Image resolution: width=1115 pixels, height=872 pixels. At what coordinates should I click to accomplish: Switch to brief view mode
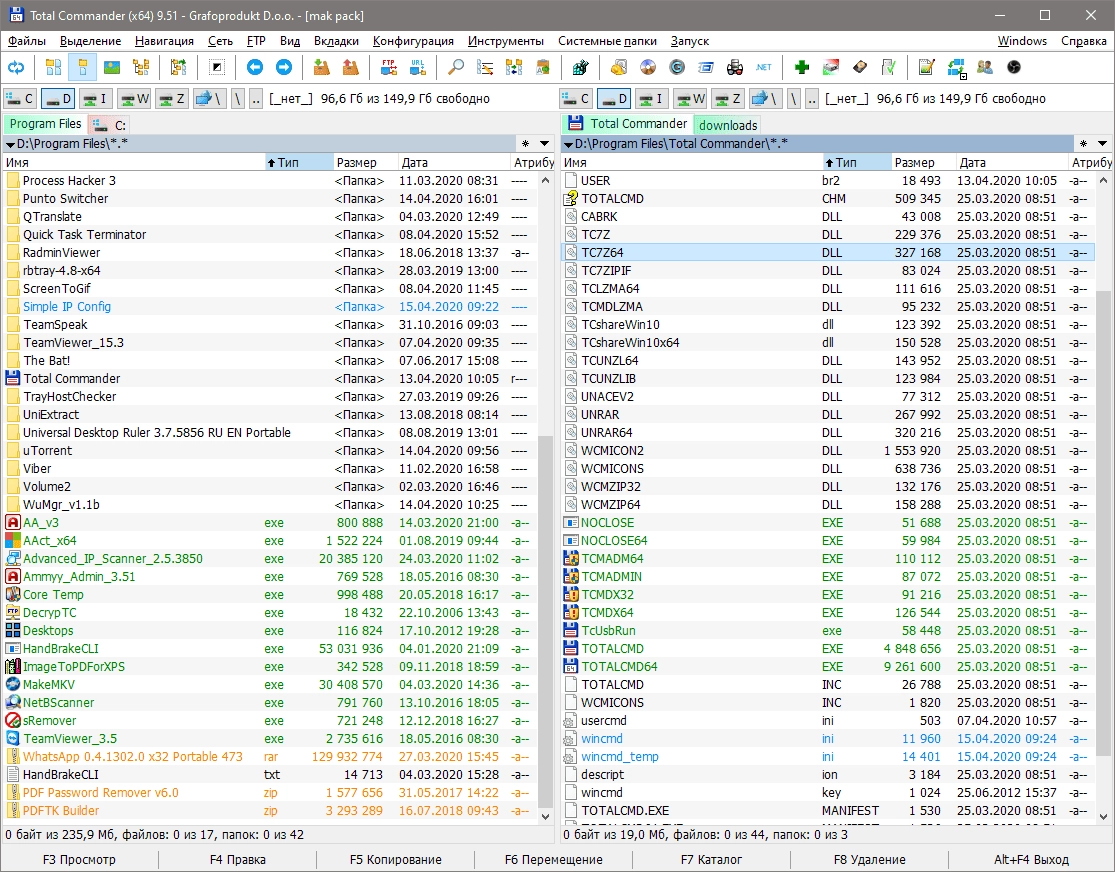click(53, 68)
